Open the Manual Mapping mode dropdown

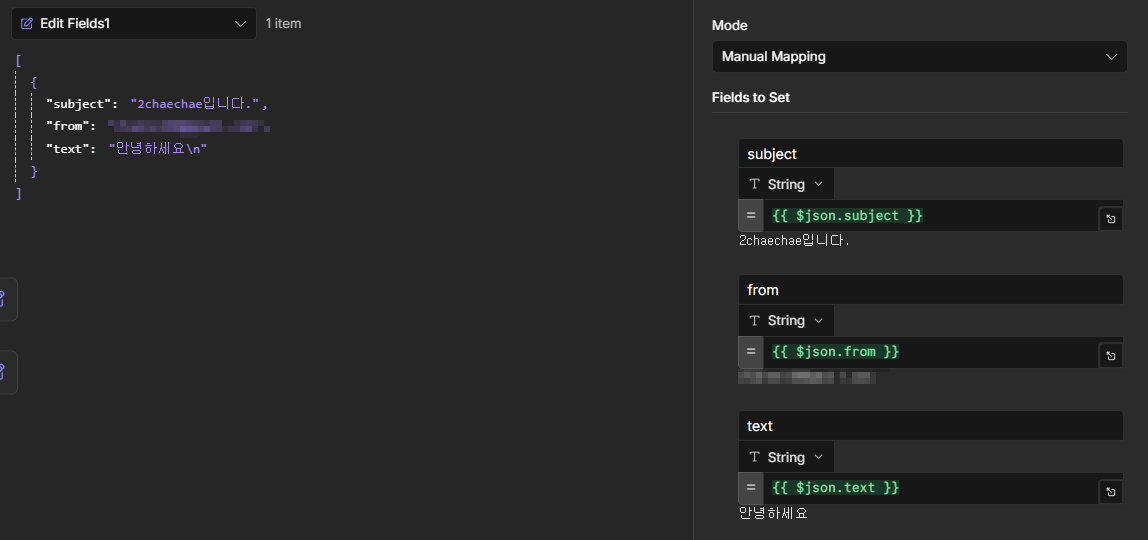920,56
